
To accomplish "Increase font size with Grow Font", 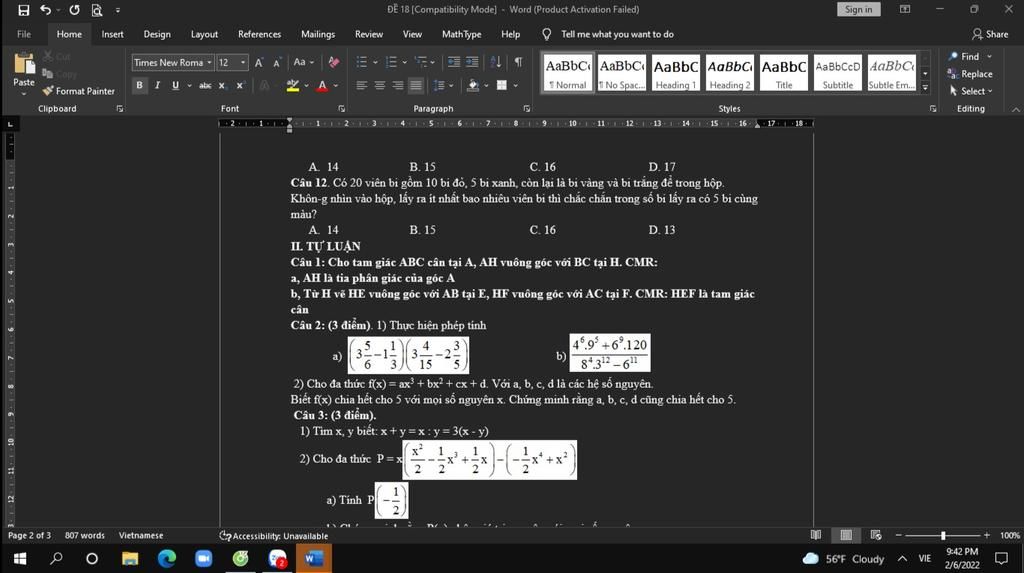I will (x=259, y=63).
